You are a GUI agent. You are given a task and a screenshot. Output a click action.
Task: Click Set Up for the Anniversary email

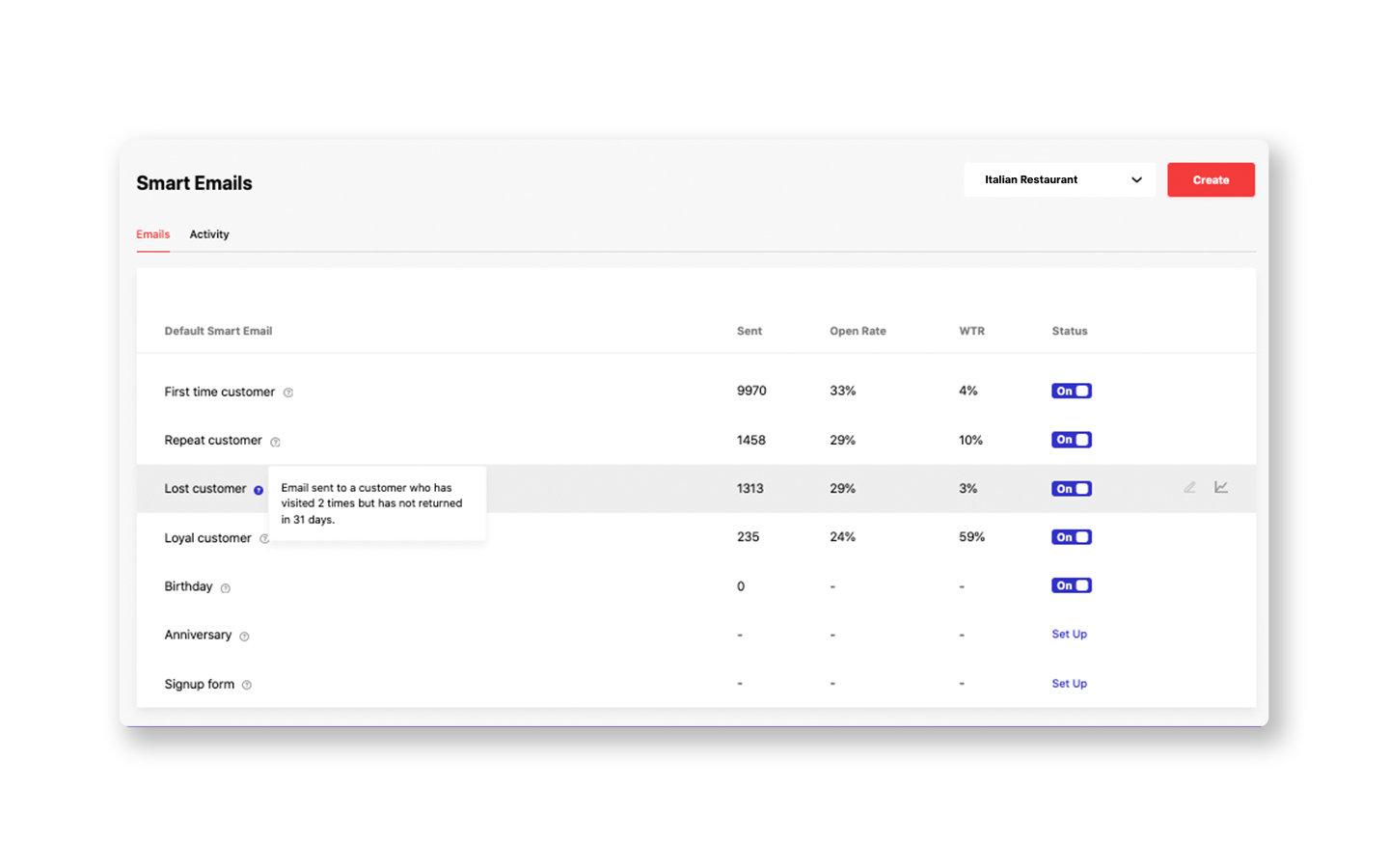point(1069,635)
